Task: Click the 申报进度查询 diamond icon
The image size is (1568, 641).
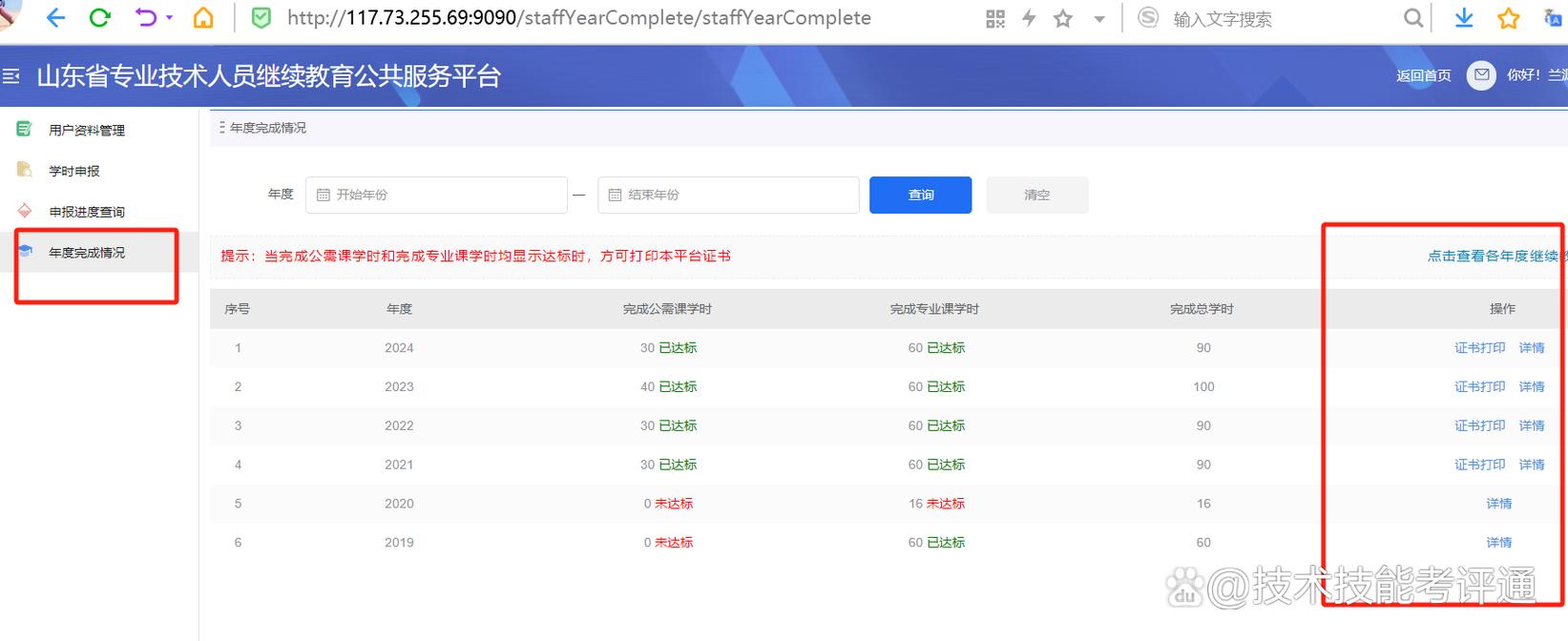Action: (25, 211)
